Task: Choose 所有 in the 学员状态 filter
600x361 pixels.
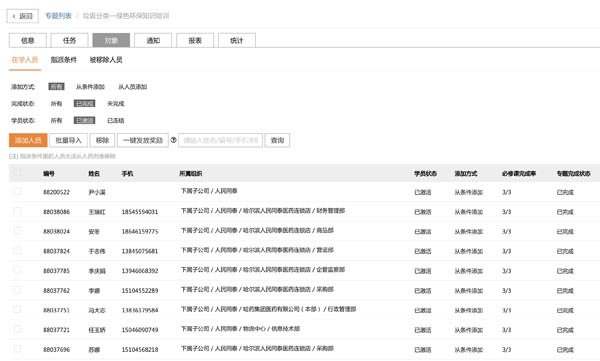Action: [56, 121]
